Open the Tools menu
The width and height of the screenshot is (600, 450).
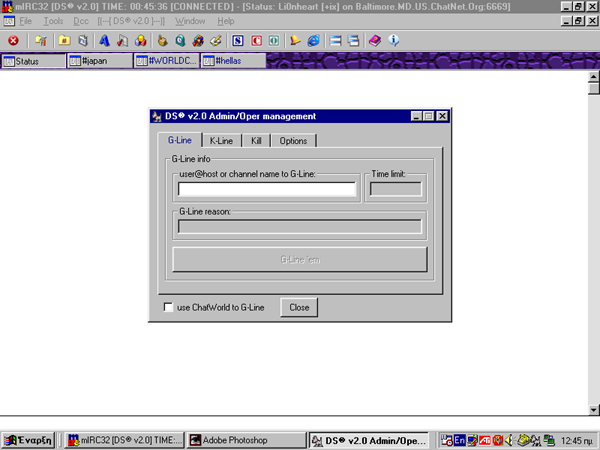tap(53, 21)
